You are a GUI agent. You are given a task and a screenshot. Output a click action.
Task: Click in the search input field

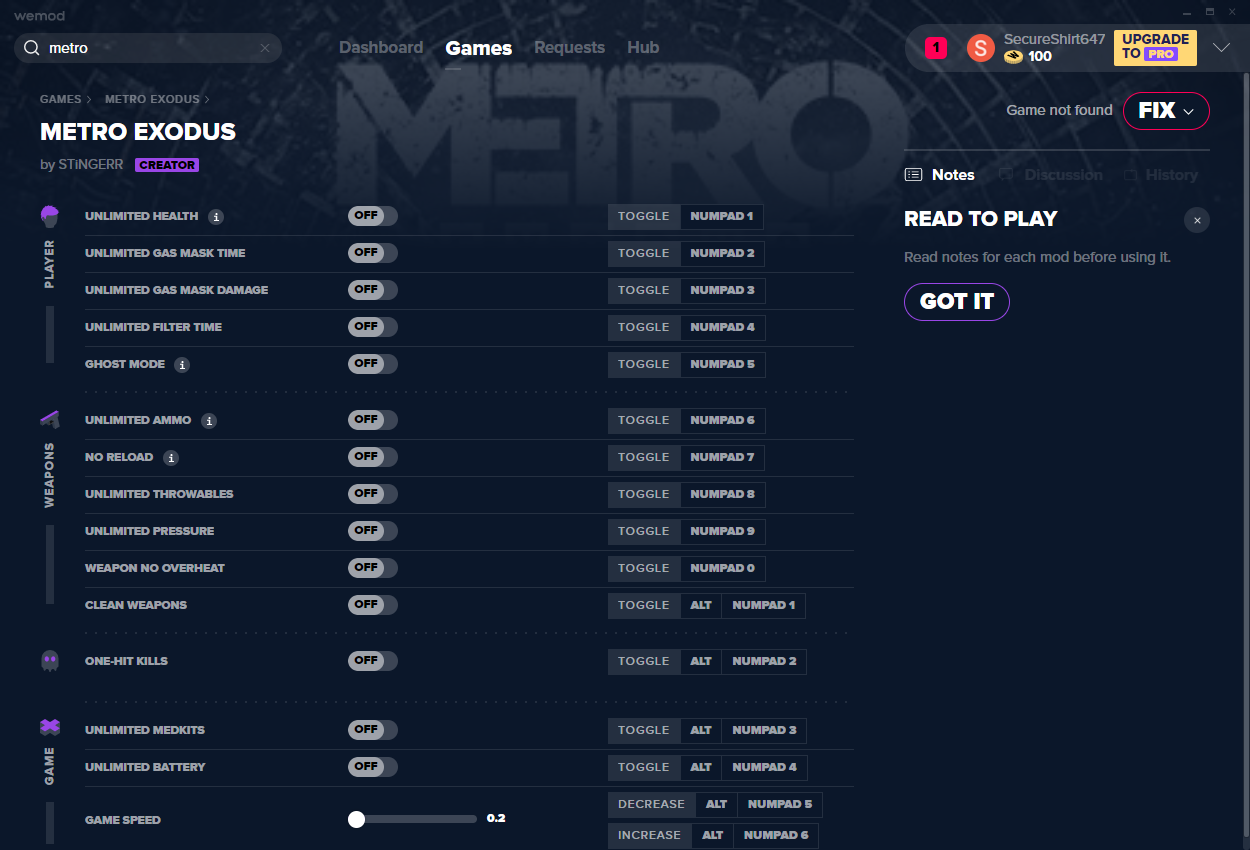click(x=150, y=48)
